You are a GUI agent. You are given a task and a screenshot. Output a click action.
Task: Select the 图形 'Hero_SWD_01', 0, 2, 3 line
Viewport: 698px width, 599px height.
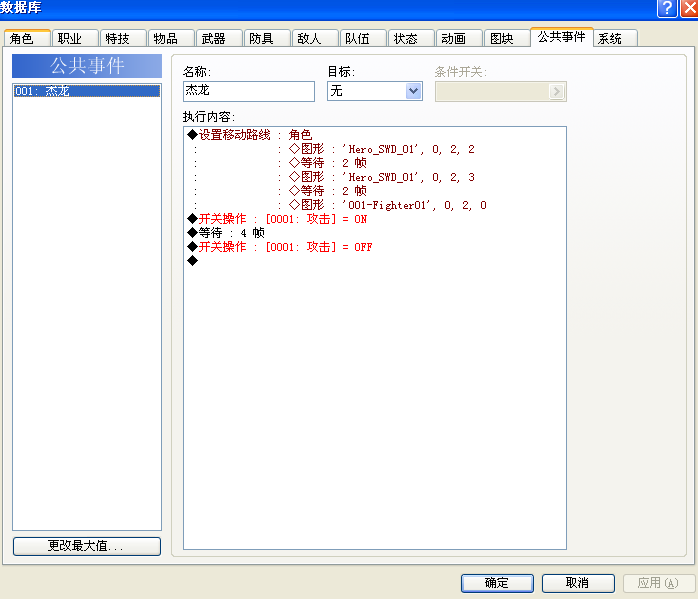point(374,177)
